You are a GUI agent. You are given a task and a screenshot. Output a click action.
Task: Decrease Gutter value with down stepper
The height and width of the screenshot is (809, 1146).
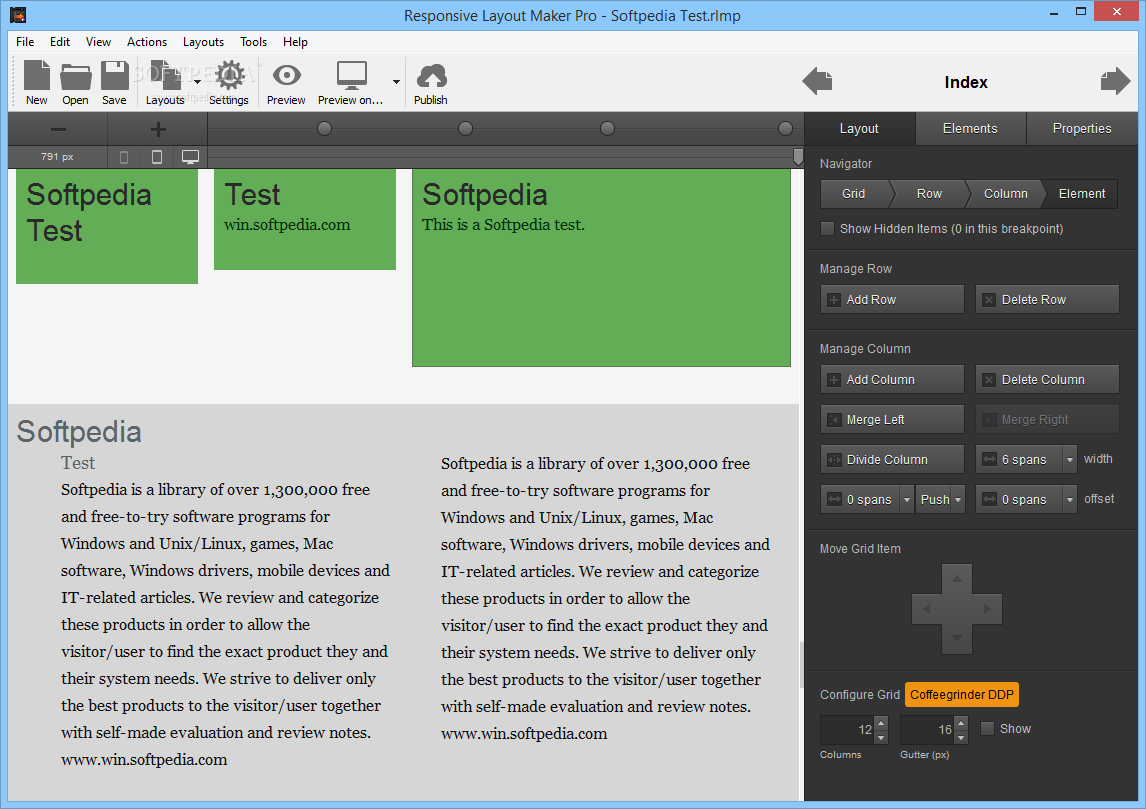(962, 737)
